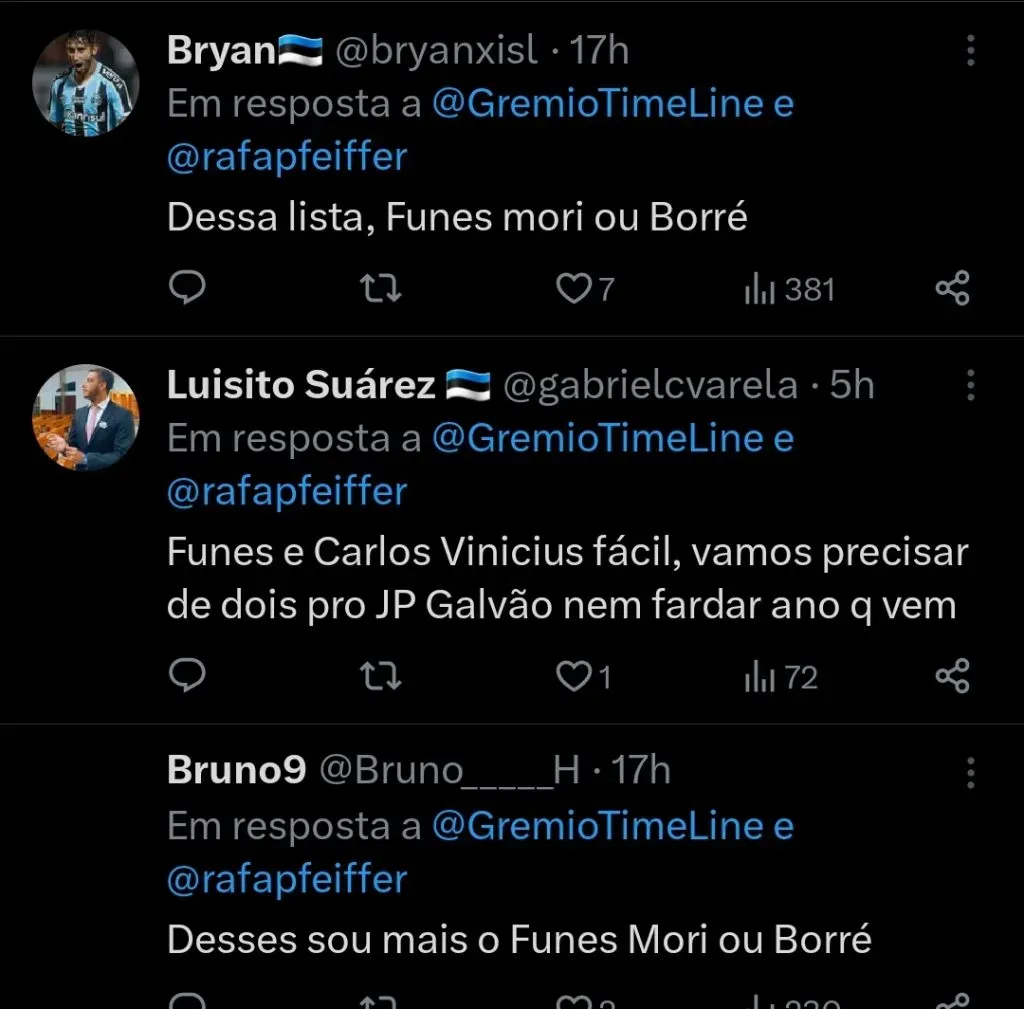The height and width of the screenshot is (1009, 1024).
Task: Like Luisito Suárez's tweet
Action: click(x=574, y=678)
